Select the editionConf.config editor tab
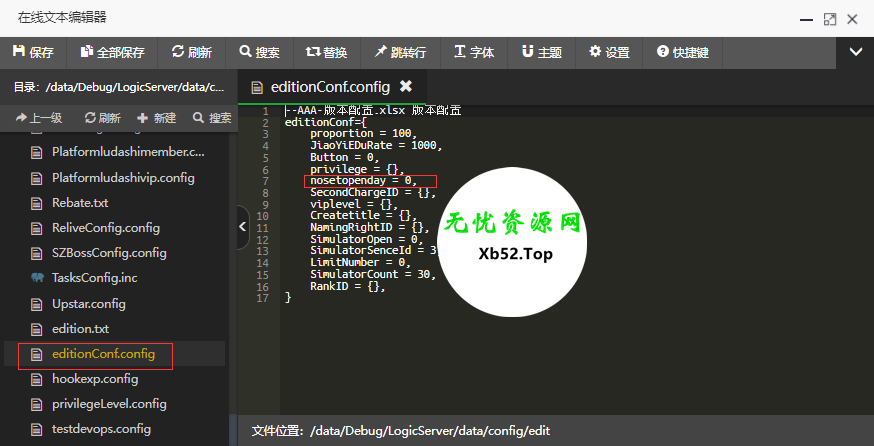Screen dimensions: 874x446 (x=330, y=87)
